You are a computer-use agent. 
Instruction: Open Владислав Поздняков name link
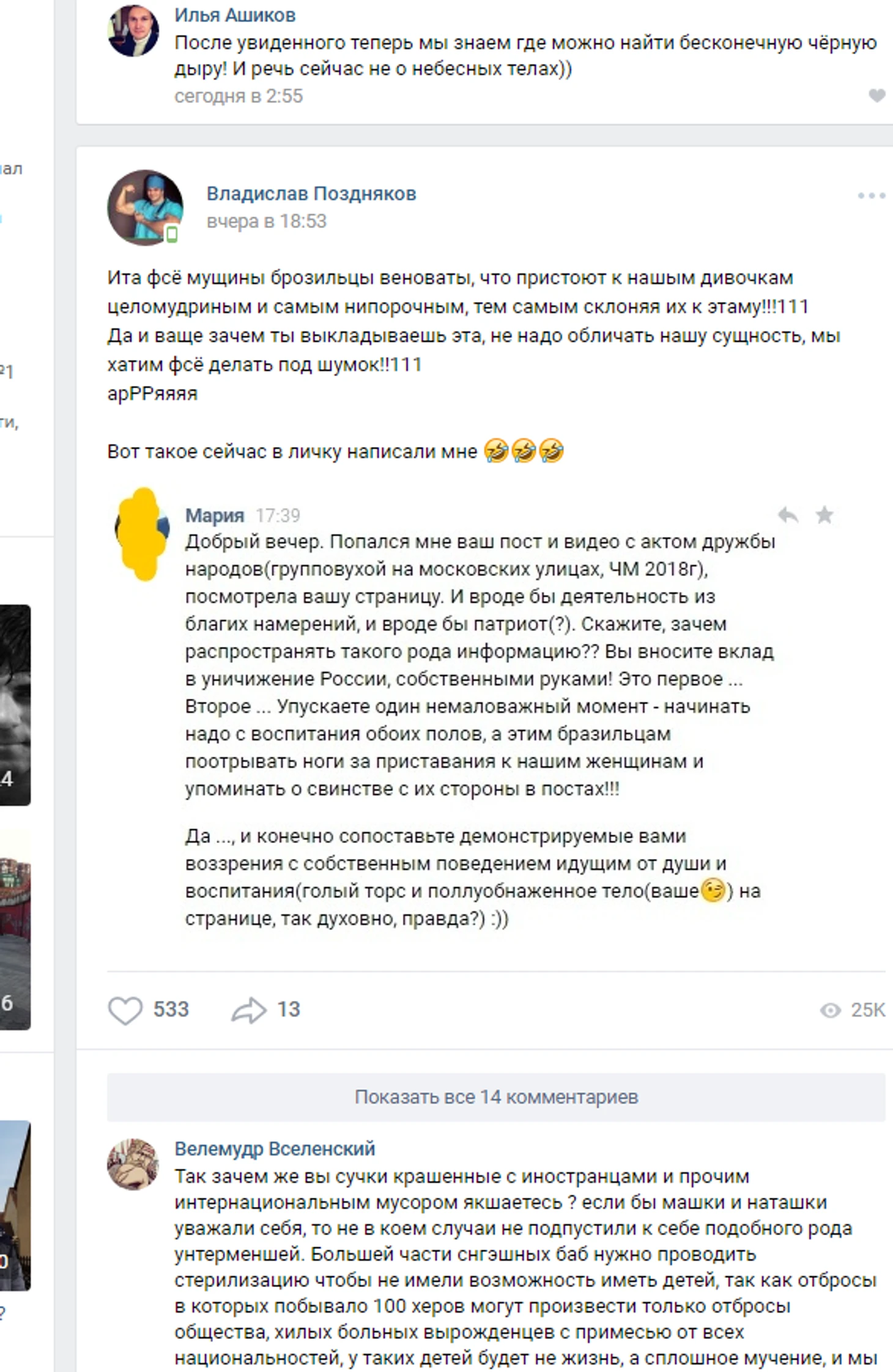[311, 193]
